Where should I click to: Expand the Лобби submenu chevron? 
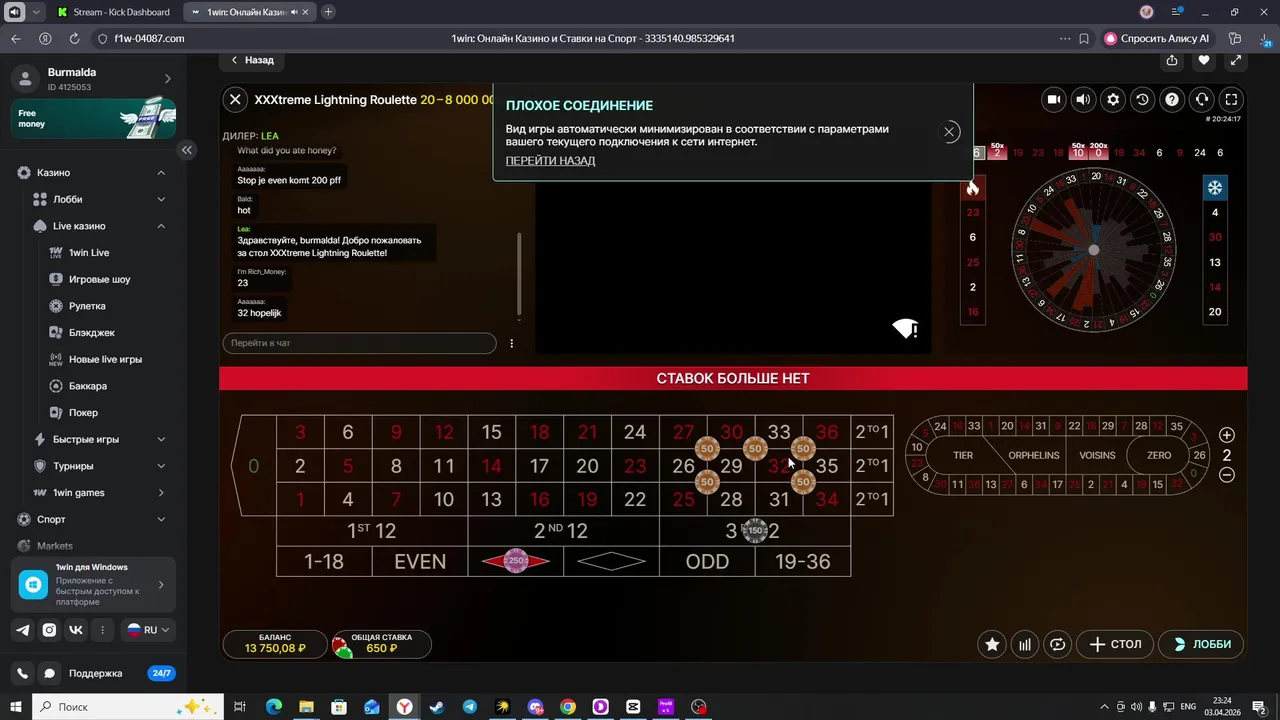(161, 199)
